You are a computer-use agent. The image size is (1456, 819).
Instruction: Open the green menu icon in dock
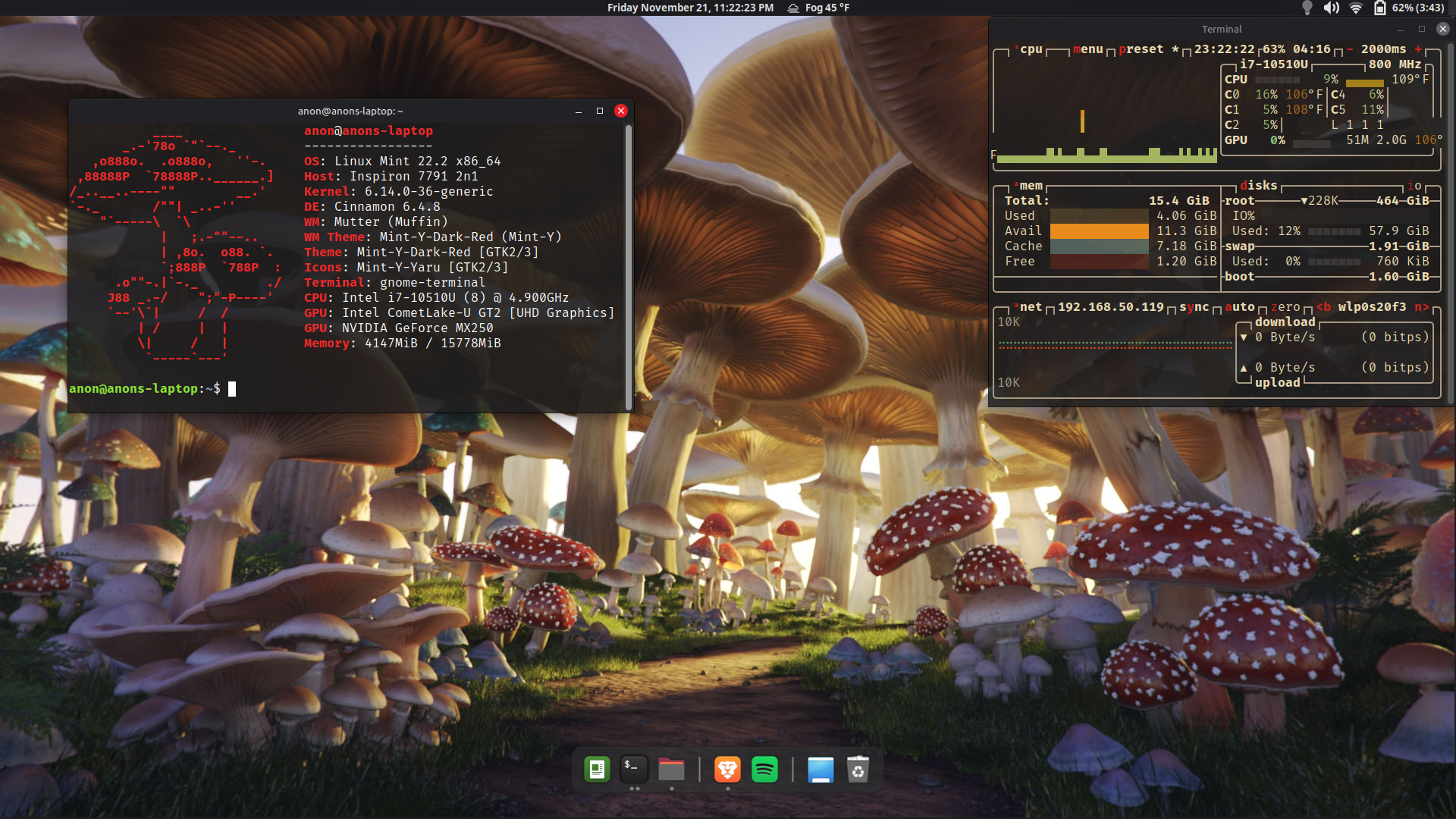coord(597,770)
